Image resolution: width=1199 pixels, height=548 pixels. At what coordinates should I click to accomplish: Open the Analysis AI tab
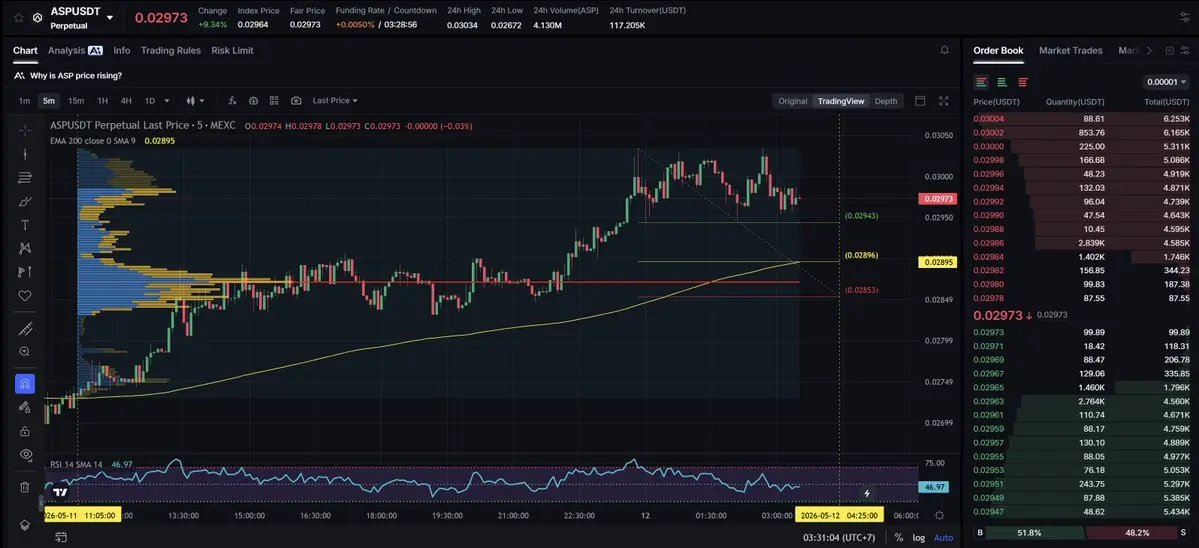point(75,50)
